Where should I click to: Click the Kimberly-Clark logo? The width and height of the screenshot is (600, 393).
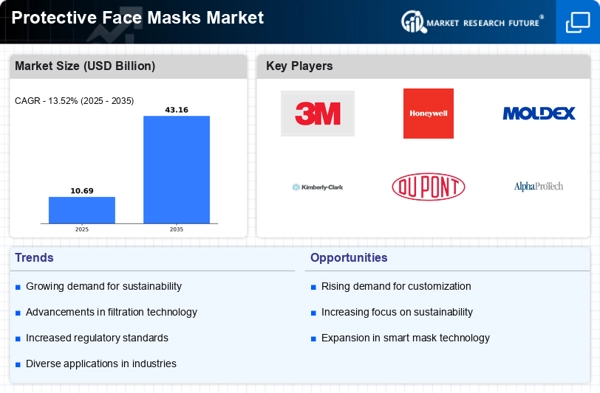[x=318, y=187]
